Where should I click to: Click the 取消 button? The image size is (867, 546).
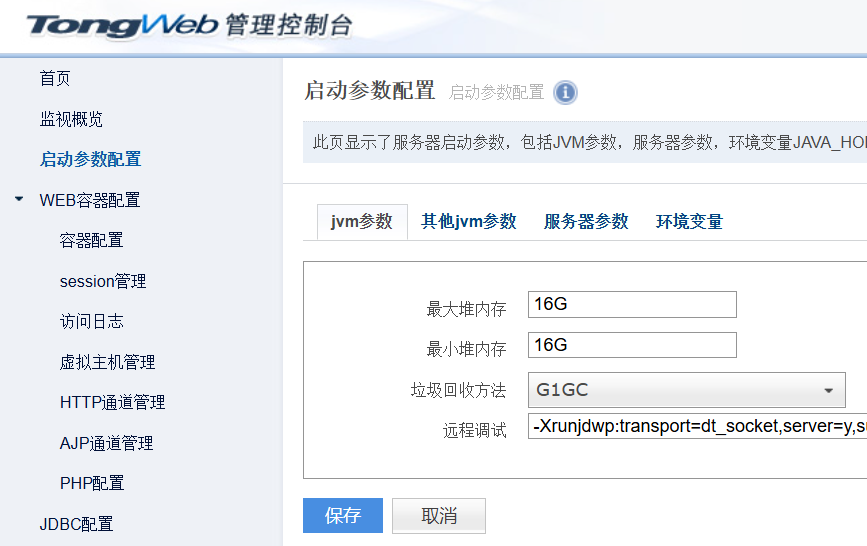[x=439, y=516]
